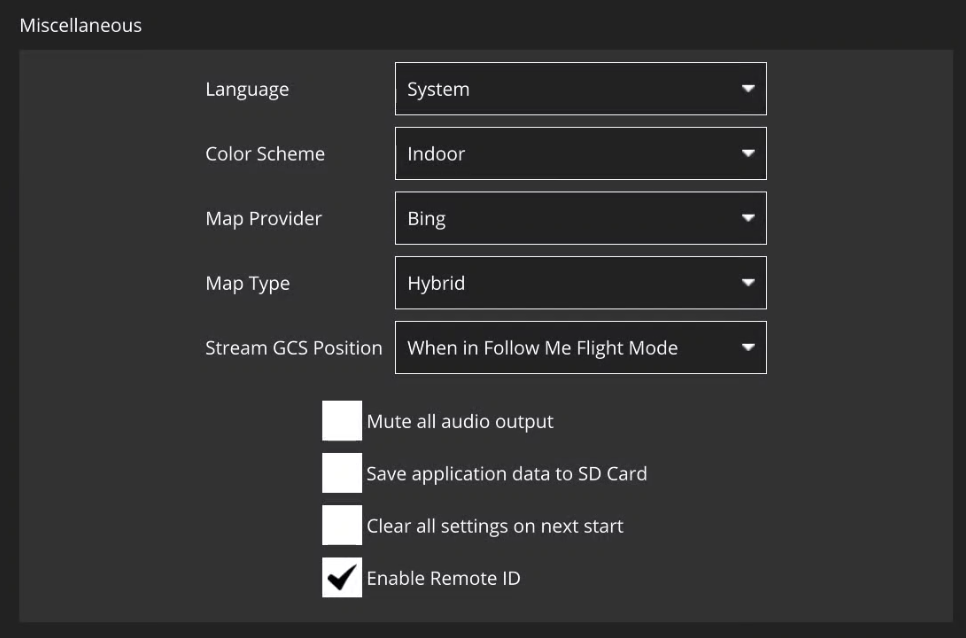Screen dimensions: 966x638
Task: Click the "Stream GCS Position" field label
Action: 294,348
